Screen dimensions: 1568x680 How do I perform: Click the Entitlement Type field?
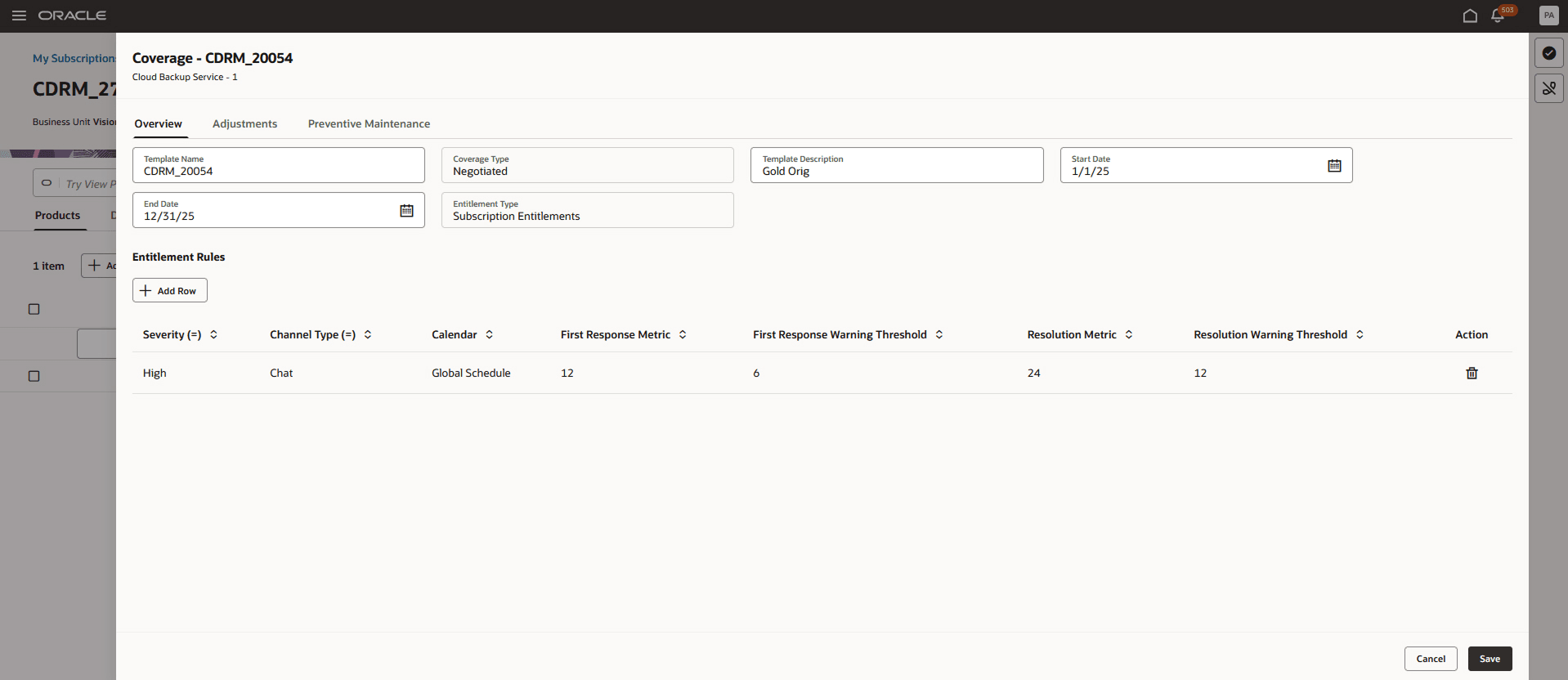tap(588, 210)
